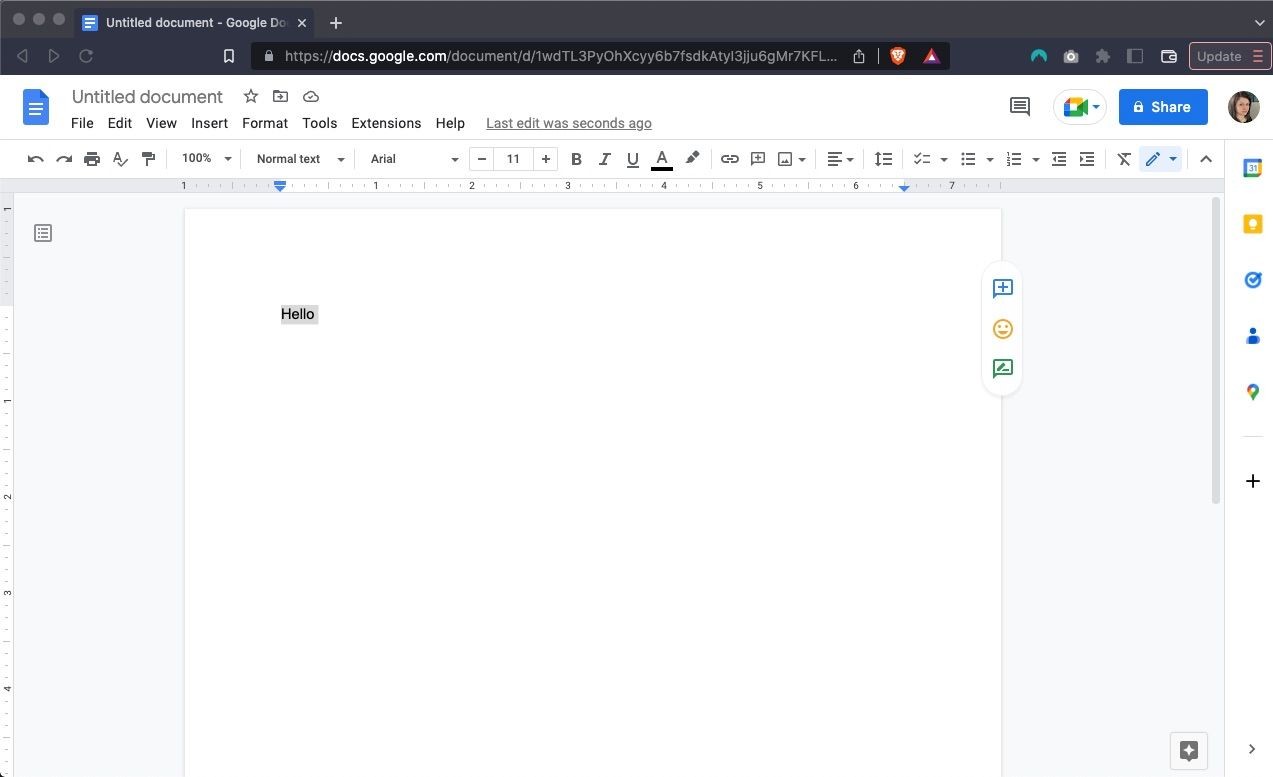This screenshot has width=1273, height=777.
Task: Open Google Meet call dropdown
Action: pos(1080,107)
